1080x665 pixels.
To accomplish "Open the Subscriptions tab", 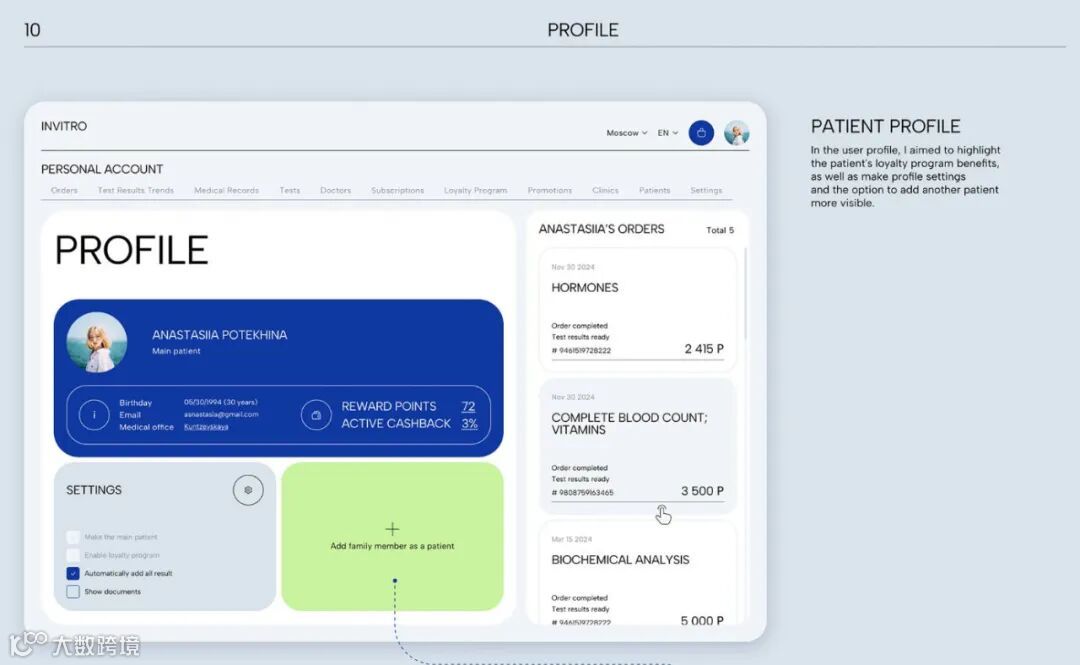I will [x=397, y=190].
